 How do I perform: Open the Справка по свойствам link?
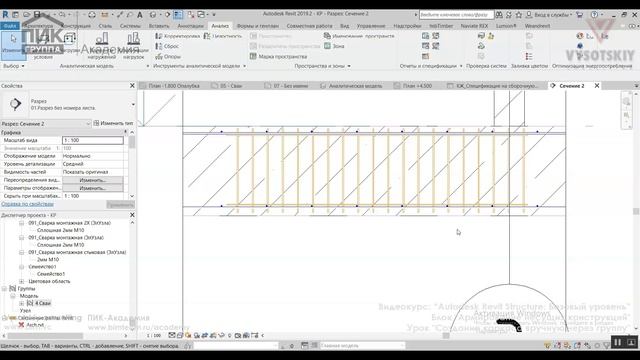[27, 204]
